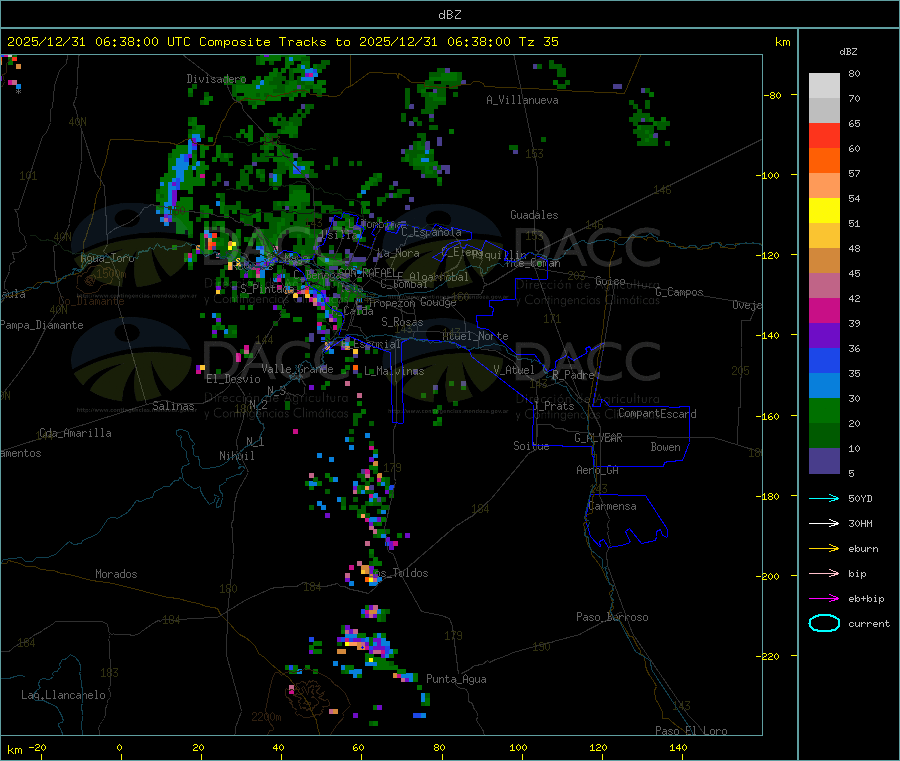Click the green 30 dBZ color swatch
Viewport: 900px width, 761px height.
click(x=824, y=410)
